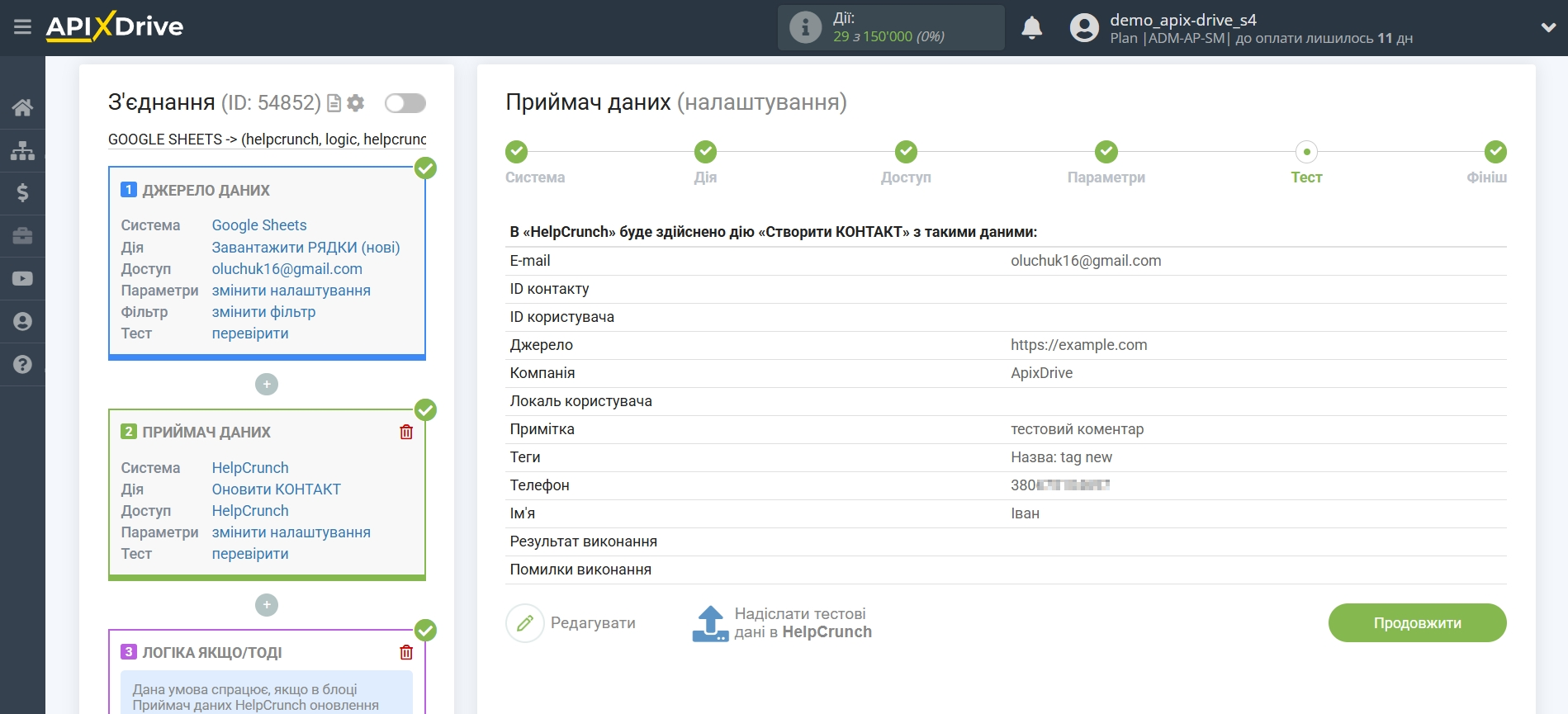Click the E-mail value oluchuk16@gmail.com
The height and width of the screenshot is (714, 1568).
(x=1086, y=261)
